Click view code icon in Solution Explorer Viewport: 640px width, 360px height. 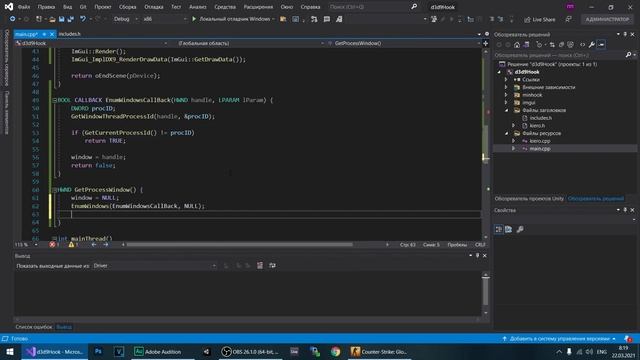pyautogui.click(x=582, y=45)
